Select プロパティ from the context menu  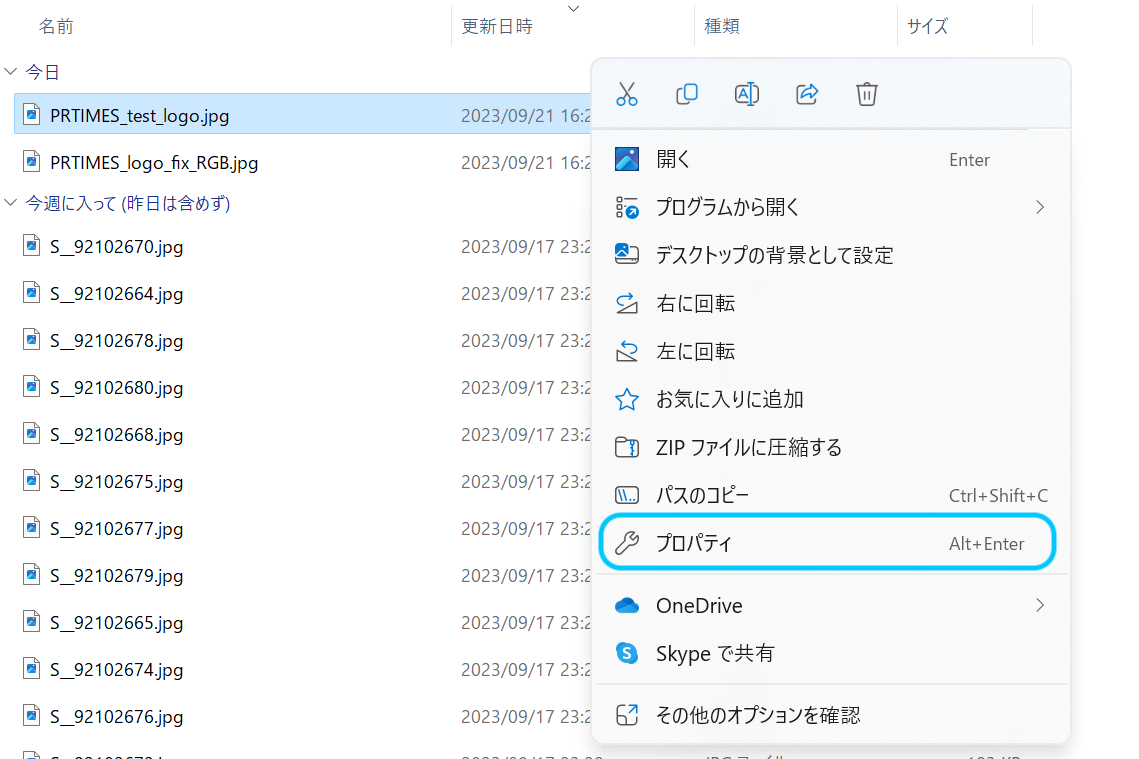694,544
